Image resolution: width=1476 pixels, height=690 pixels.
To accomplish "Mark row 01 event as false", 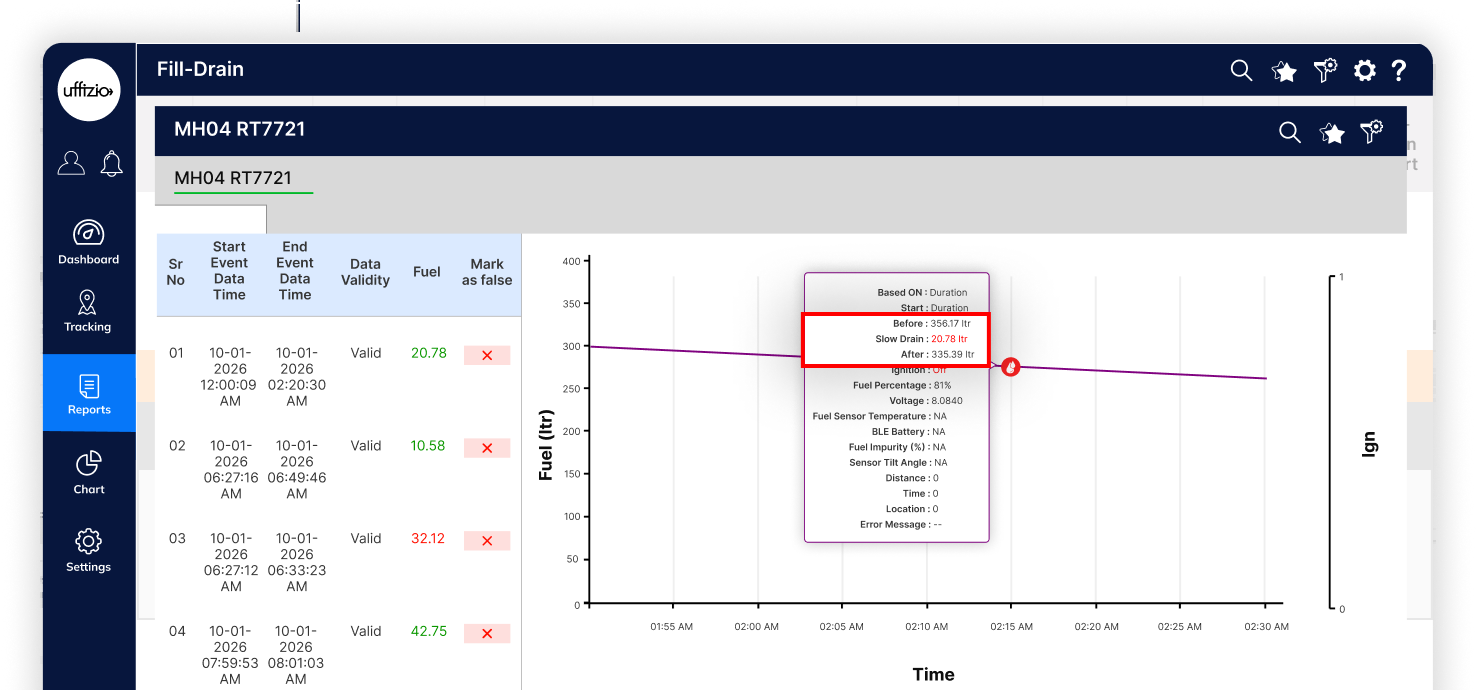I will [x=487, y=355].
